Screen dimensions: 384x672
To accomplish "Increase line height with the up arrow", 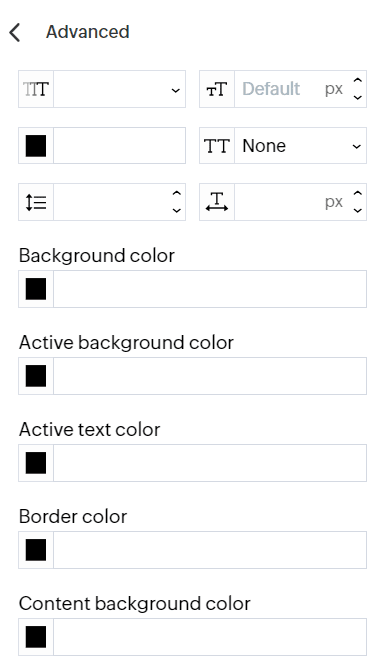I will [x=177, y=194].
